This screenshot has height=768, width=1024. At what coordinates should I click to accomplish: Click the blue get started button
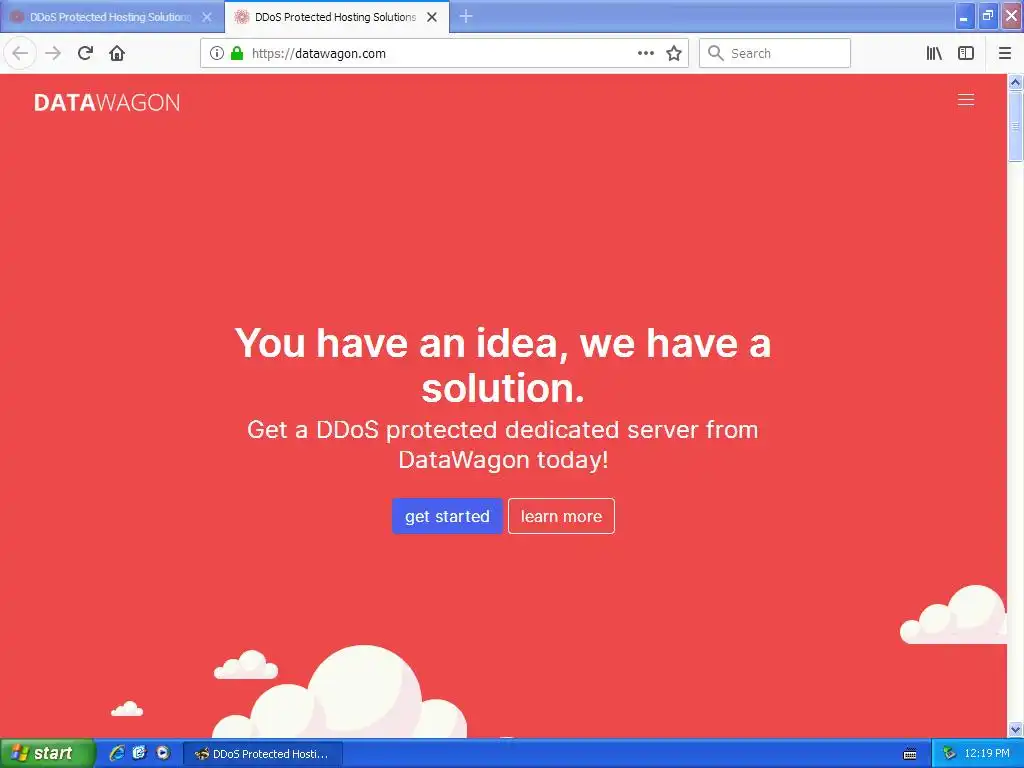point(447,516)
